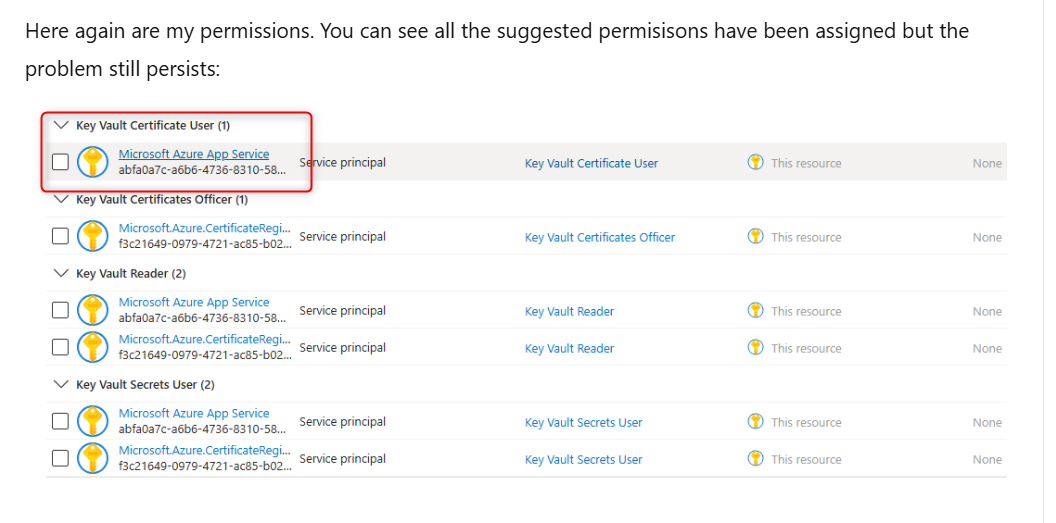Click scope icon in Certificates Officer row
The image size is (1056, 523).
click(x=755, y=236)
